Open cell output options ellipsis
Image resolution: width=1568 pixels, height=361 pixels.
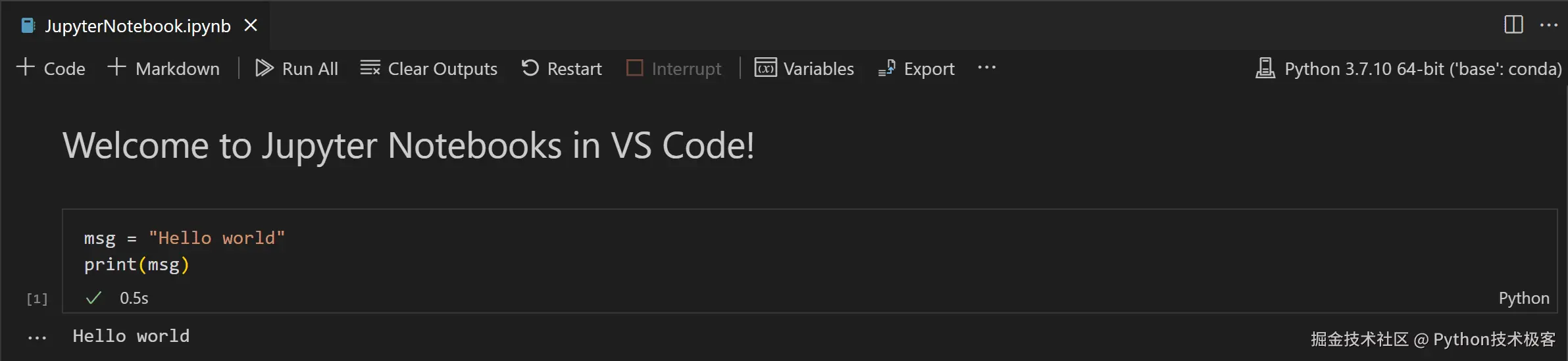(x=37, y=338)
